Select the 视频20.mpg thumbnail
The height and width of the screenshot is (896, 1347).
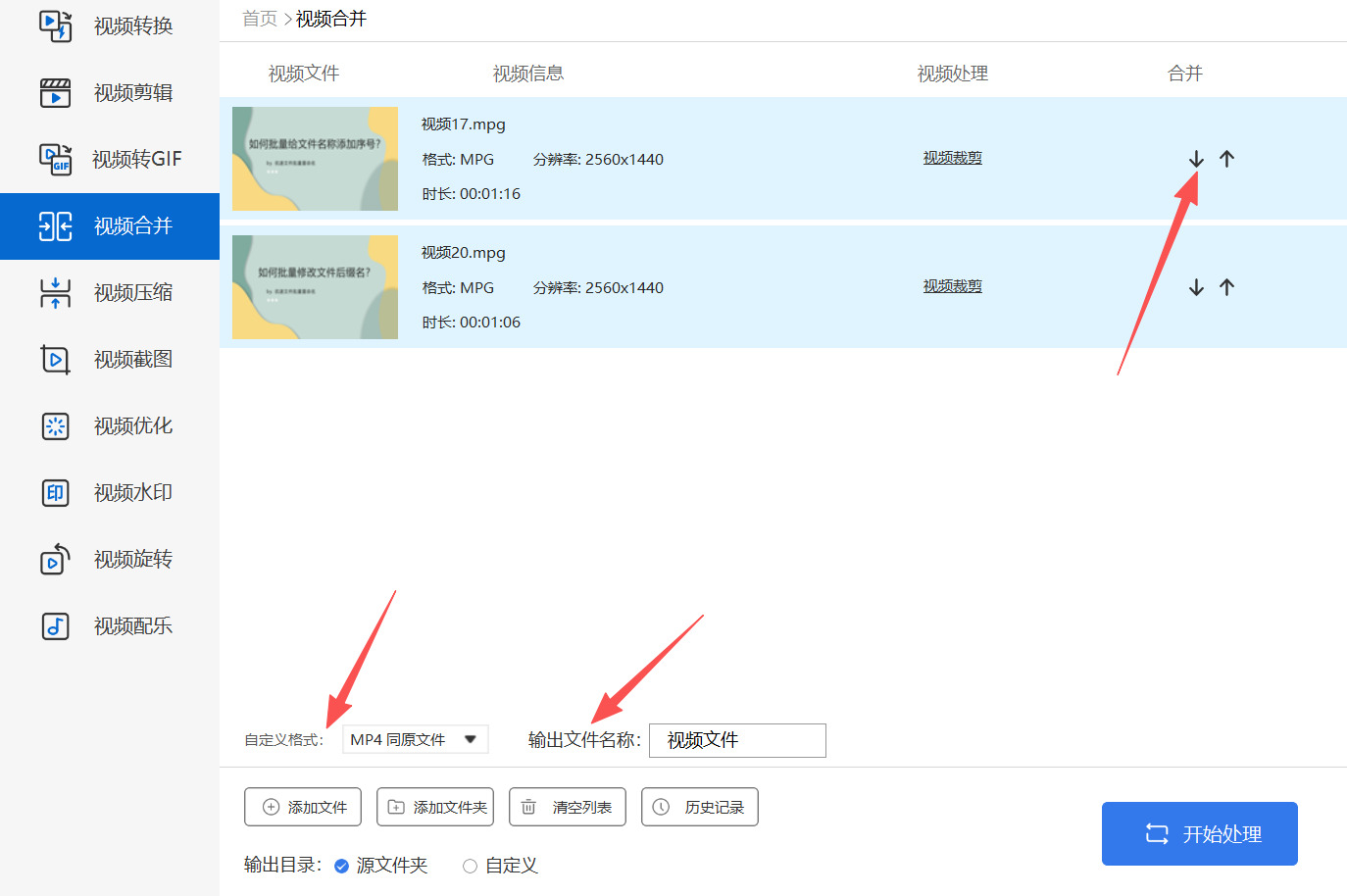(315, 287)
